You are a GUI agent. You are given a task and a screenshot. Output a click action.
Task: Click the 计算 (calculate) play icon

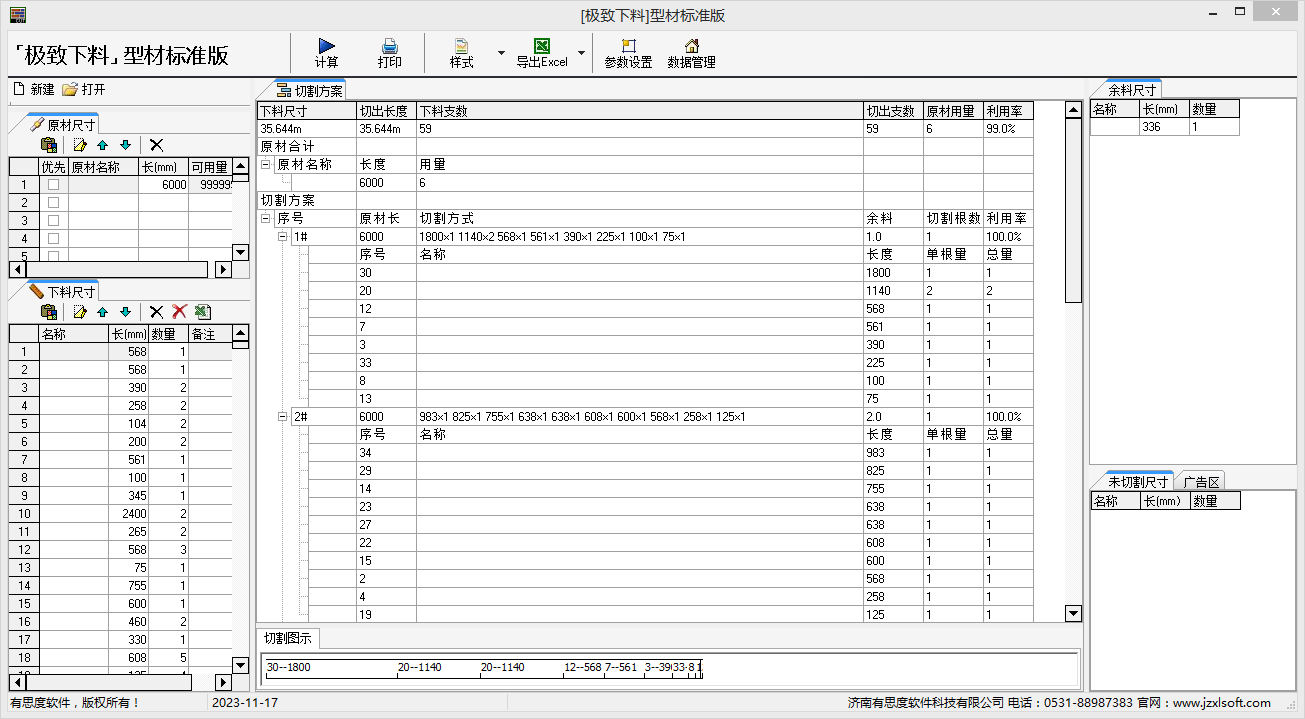click(x=327, y=46)
